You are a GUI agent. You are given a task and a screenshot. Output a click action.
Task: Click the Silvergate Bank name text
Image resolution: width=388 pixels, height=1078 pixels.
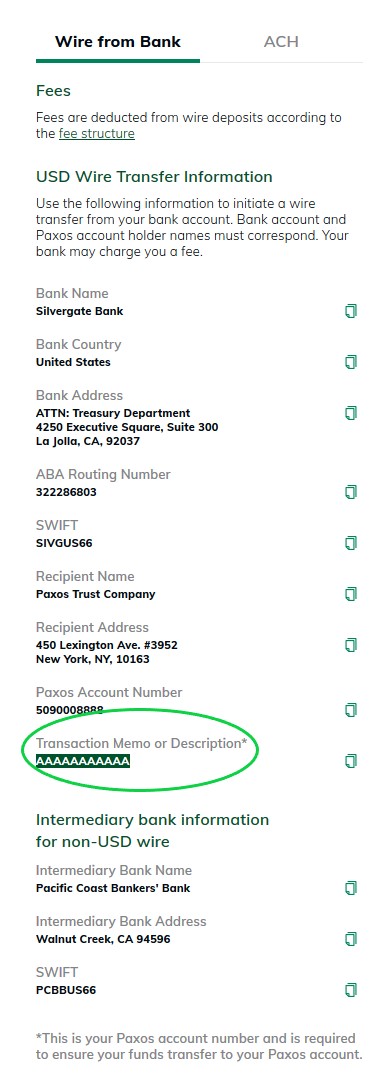pos(80,311)
